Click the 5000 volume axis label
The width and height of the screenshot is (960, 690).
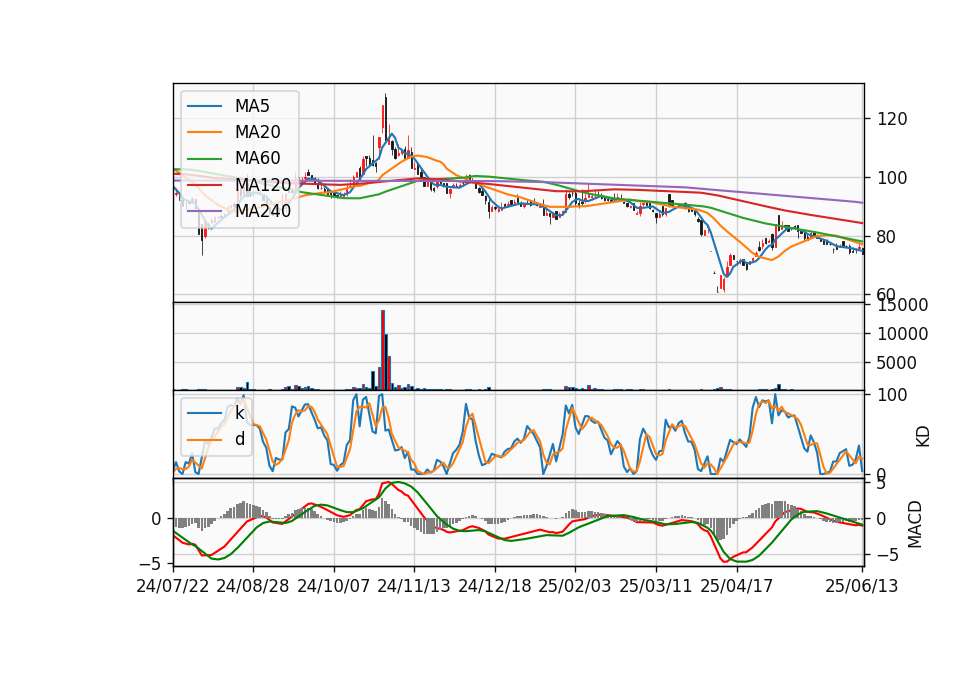tap(897, 363)
